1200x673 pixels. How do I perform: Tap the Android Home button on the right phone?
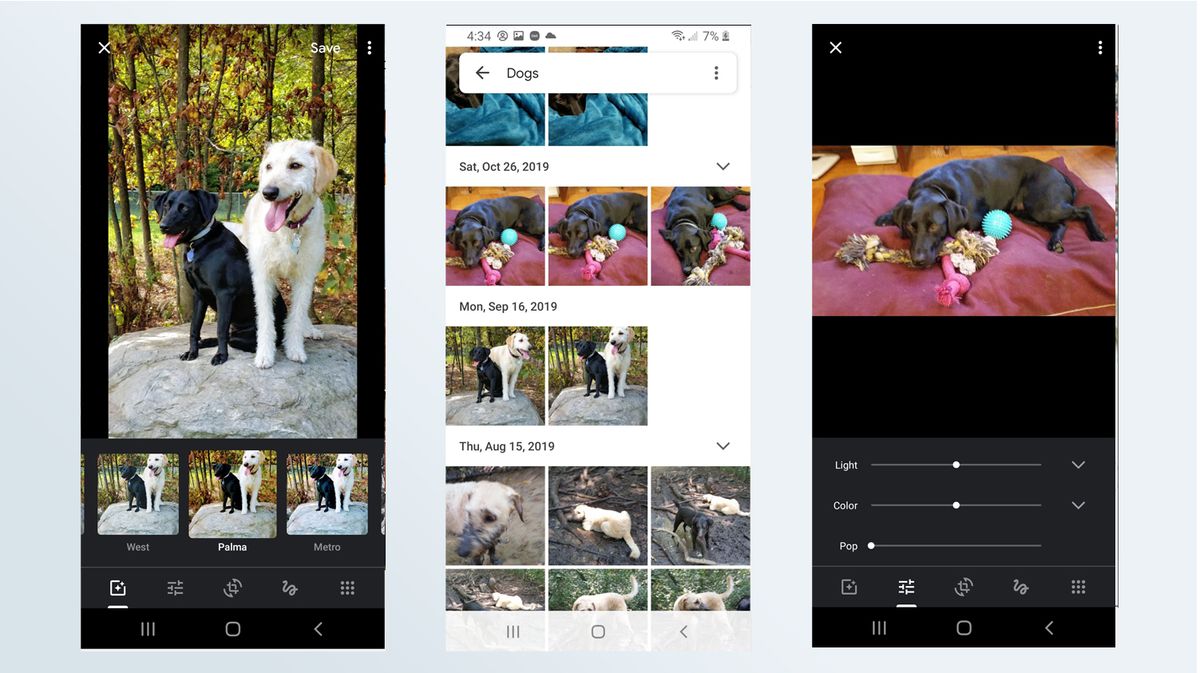tap(963, 628)
